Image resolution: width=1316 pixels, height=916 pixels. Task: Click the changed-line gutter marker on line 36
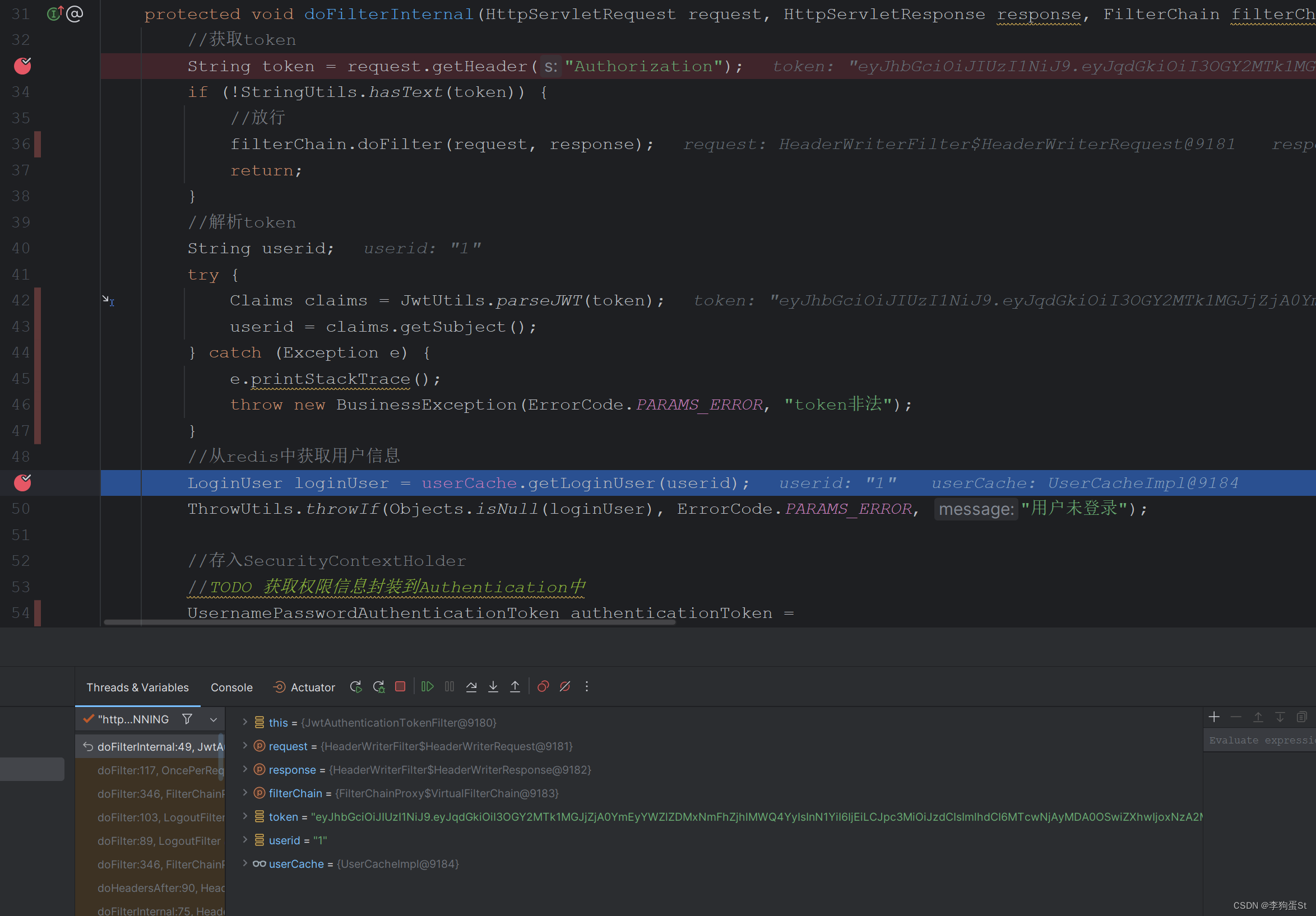37,144
